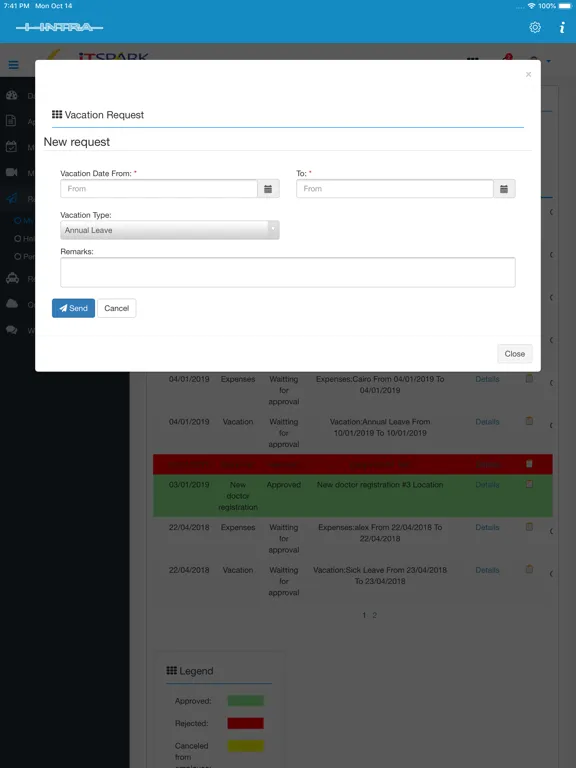Click the yellow Canceled legend swatch
The width and height of the screenshot is (576, 768).
[x=245, y=745]
